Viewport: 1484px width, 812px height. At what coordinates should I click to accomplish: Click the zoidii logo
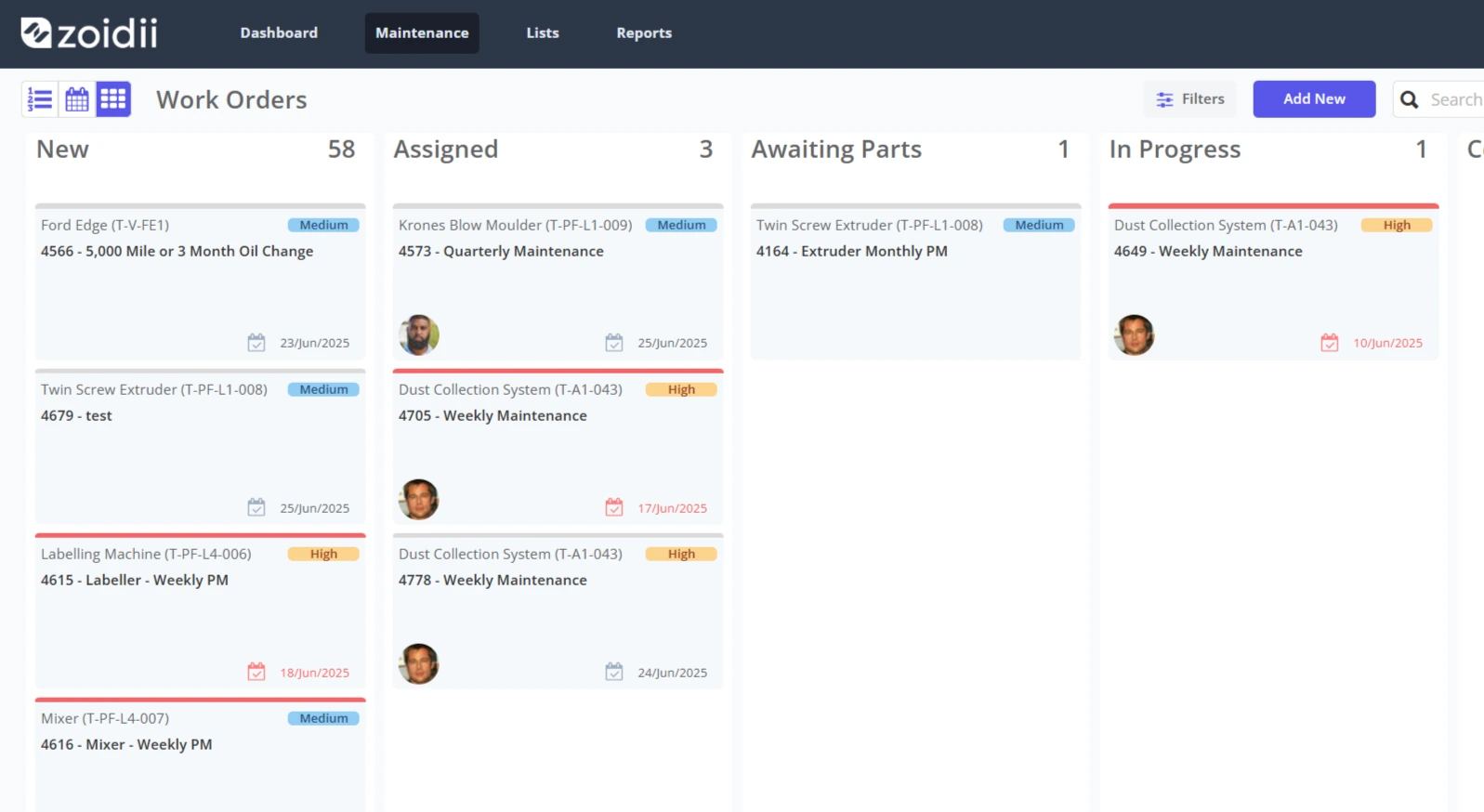(89, 33)
